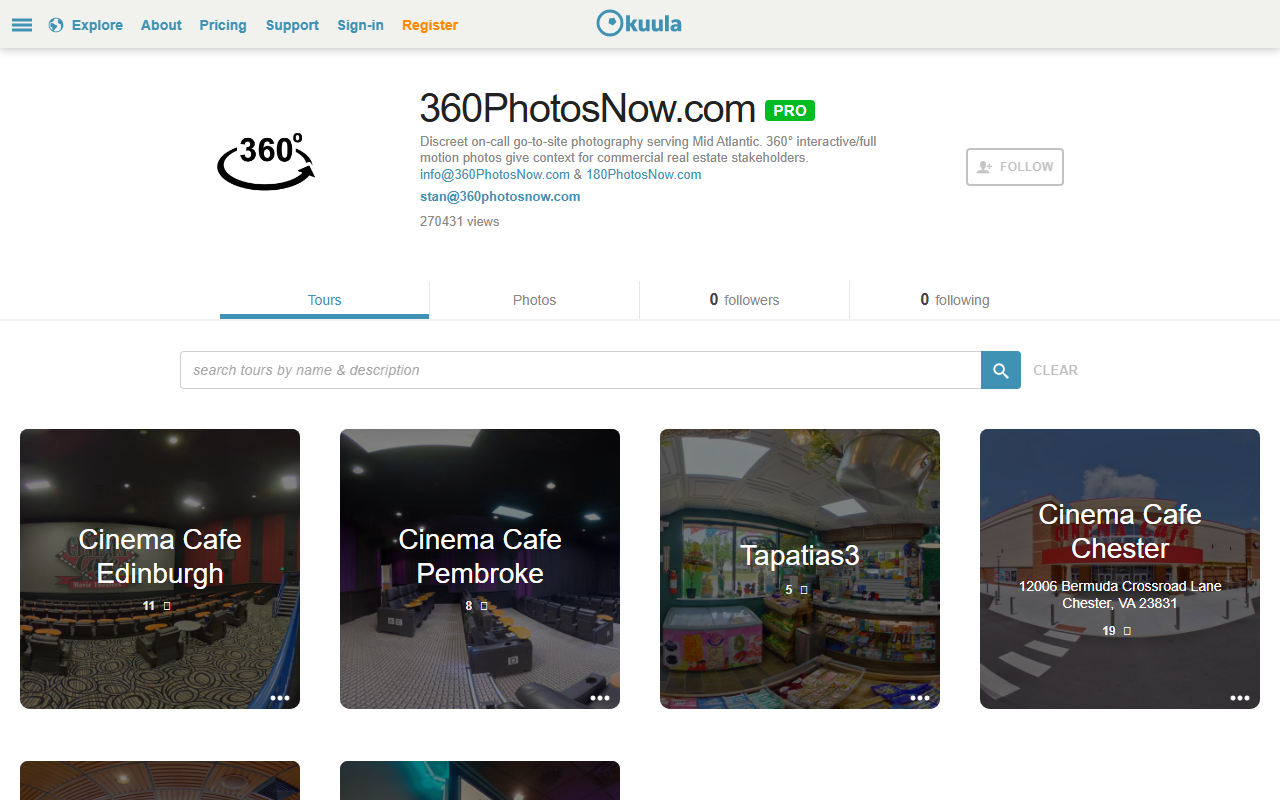Go to Pricing page
The width and height of the screenshot is (1280, 800).
pos(223,25)
